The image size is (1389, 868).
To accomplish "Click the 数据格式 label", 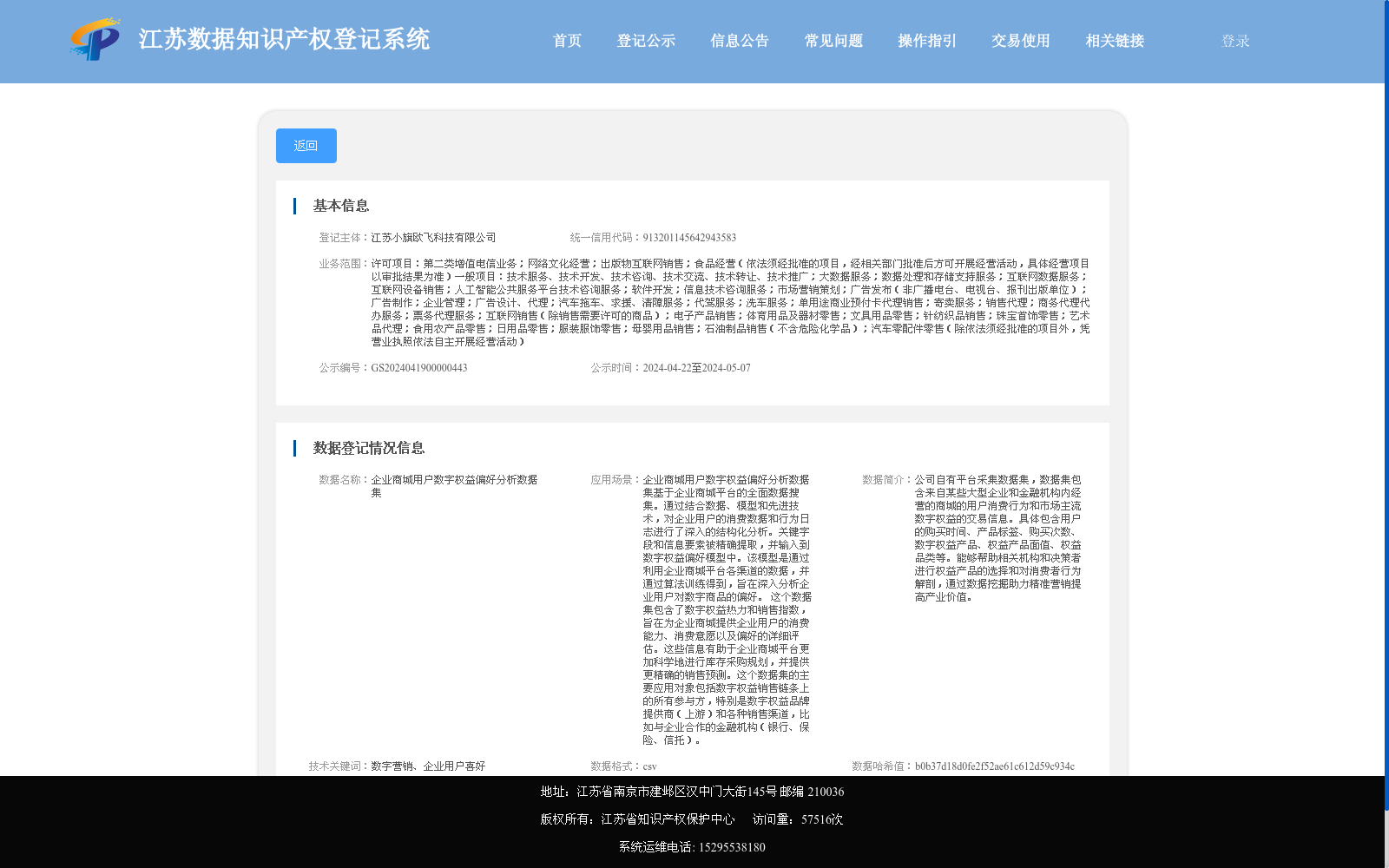I will [x=616, y=766].
